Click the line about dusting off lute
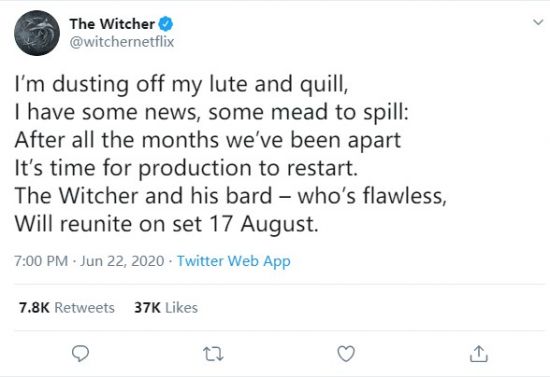 (x=181, y=85)
